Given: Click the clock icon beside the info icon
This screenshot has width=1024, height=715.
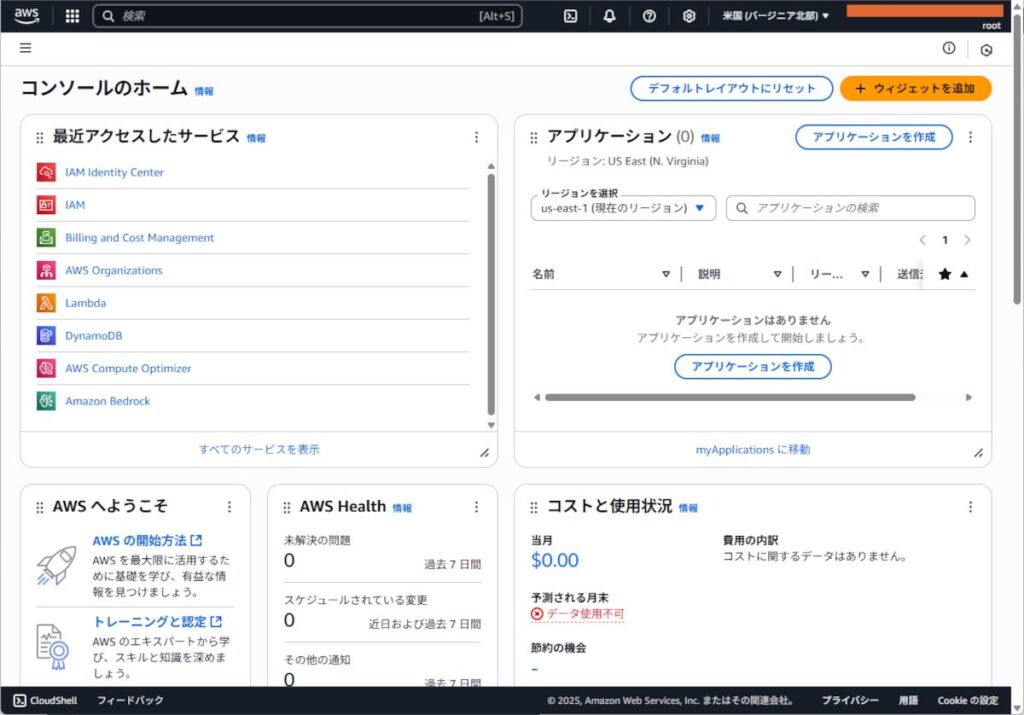Looking at the screenshot, I should pyautogui.click(x=986, y=50).
